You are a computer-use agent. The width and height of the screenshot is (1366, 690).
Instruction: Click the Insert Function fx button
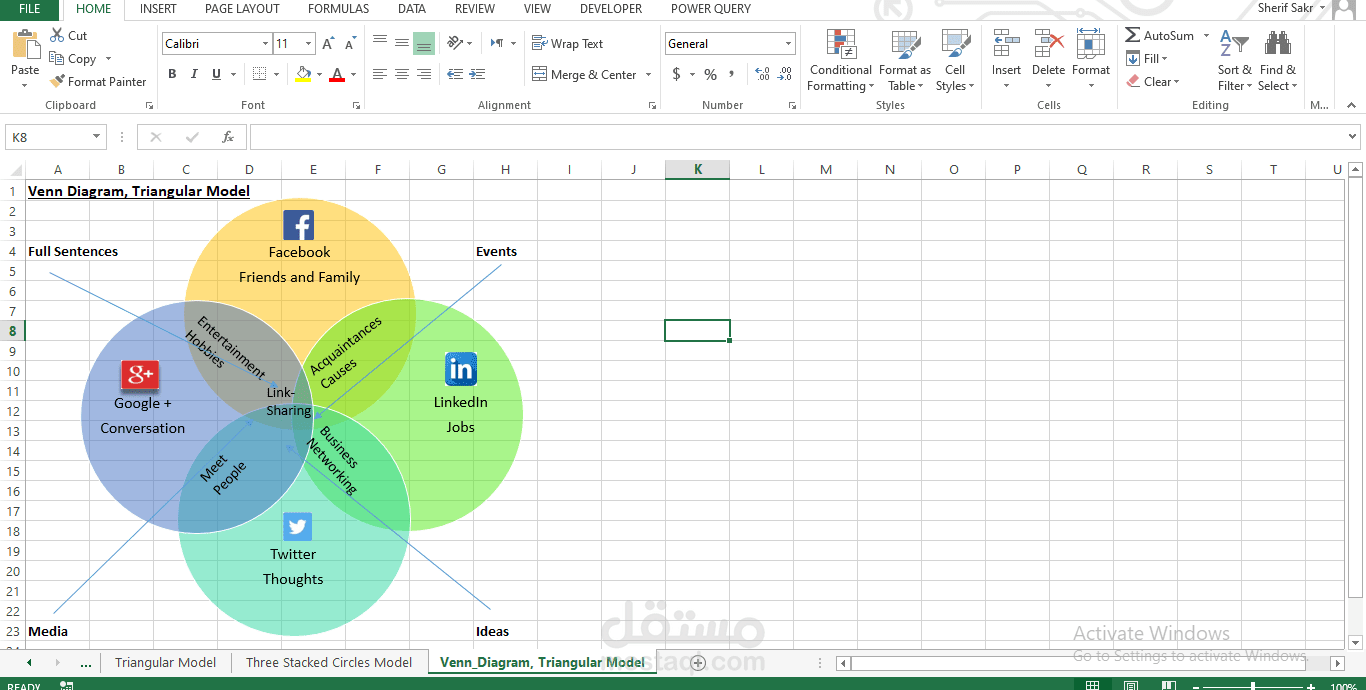pos(228,137)
